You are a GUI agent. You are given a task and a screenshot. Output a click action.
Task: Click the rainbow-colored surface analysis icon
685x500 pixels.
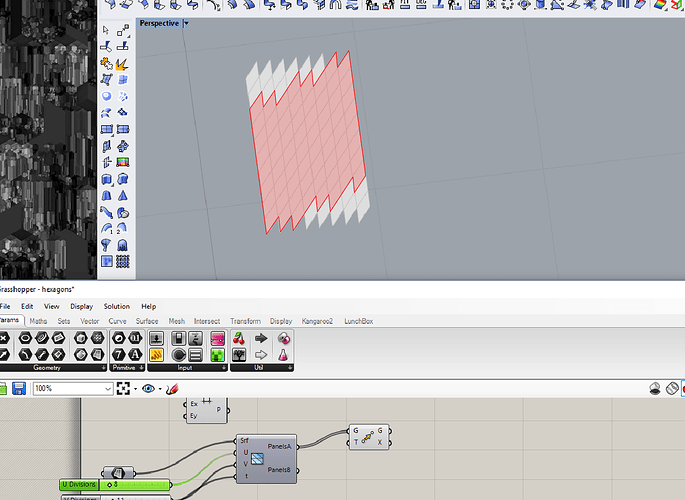click(123, 162)
